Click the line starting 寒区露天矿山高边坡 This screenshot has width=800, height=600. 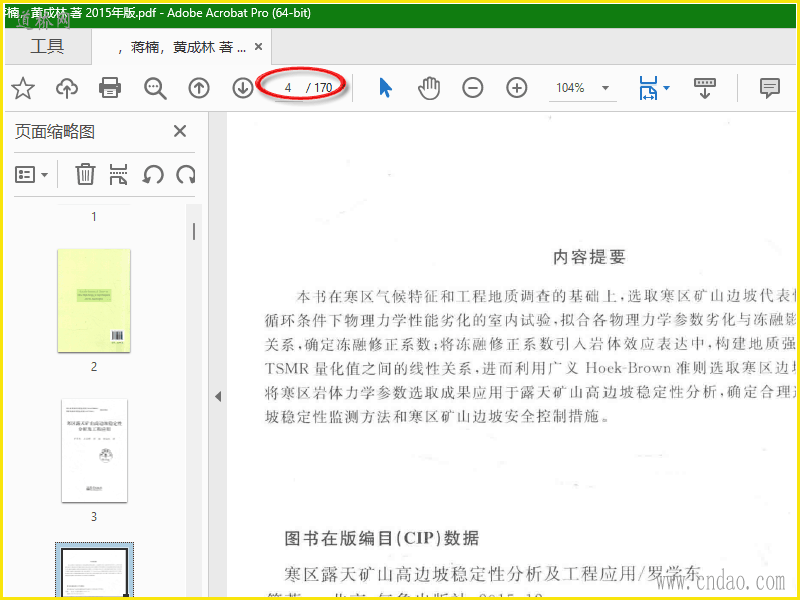click(x=492, y=574)
